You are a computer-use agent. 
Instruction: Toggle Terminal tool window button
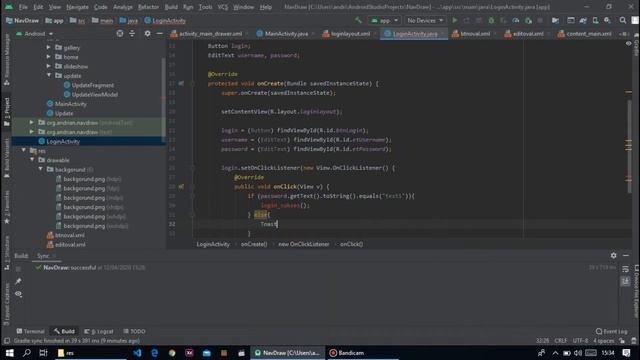click(x=31, y=331)
